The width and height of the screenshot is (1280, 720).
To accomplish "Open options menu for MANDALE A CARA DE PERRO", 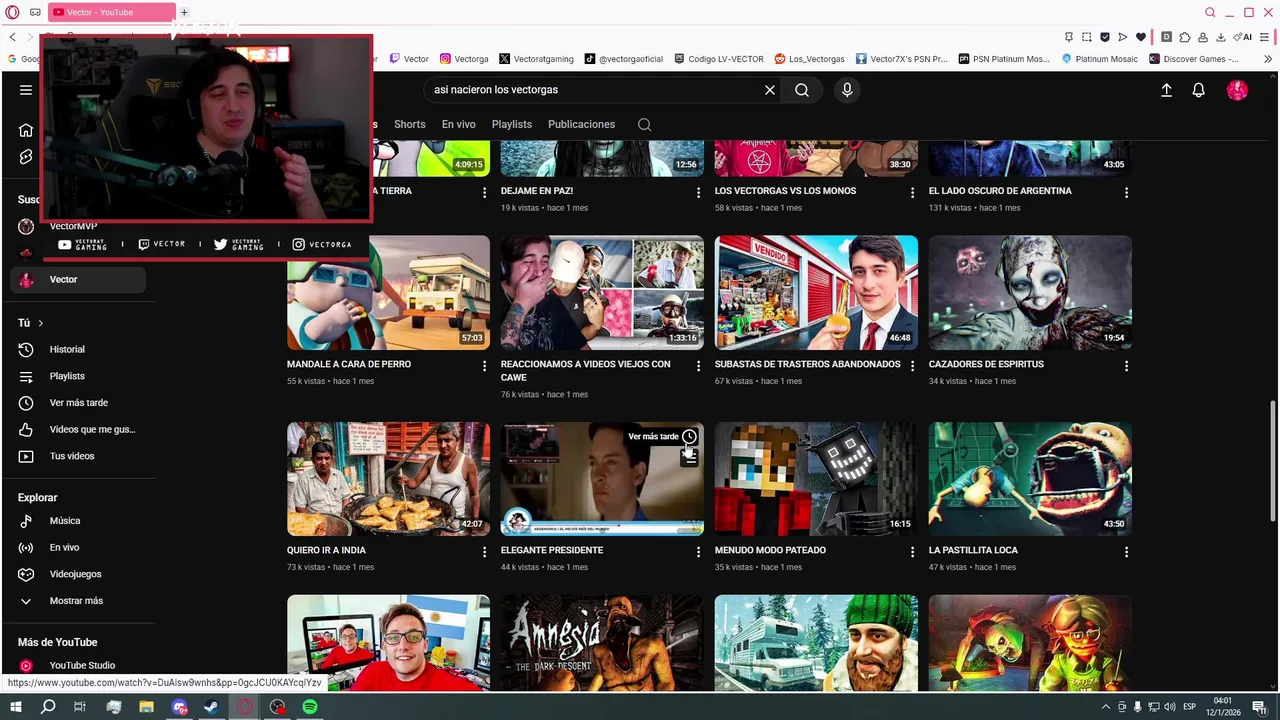I will coord(484,366).
